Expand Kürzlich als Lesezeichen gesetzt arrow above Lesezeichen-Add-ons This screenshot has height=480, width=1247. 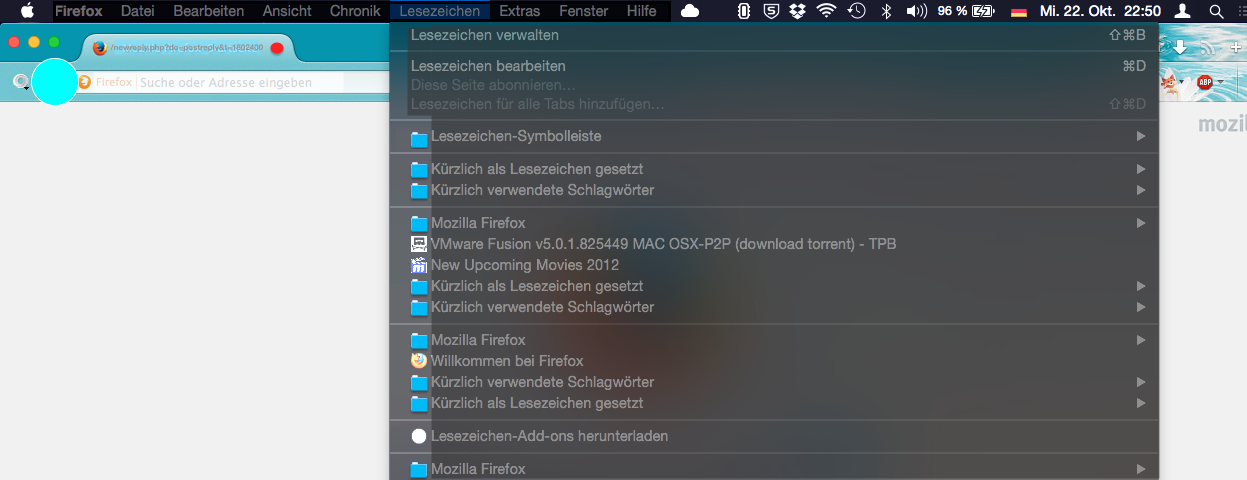point(1141,403)
